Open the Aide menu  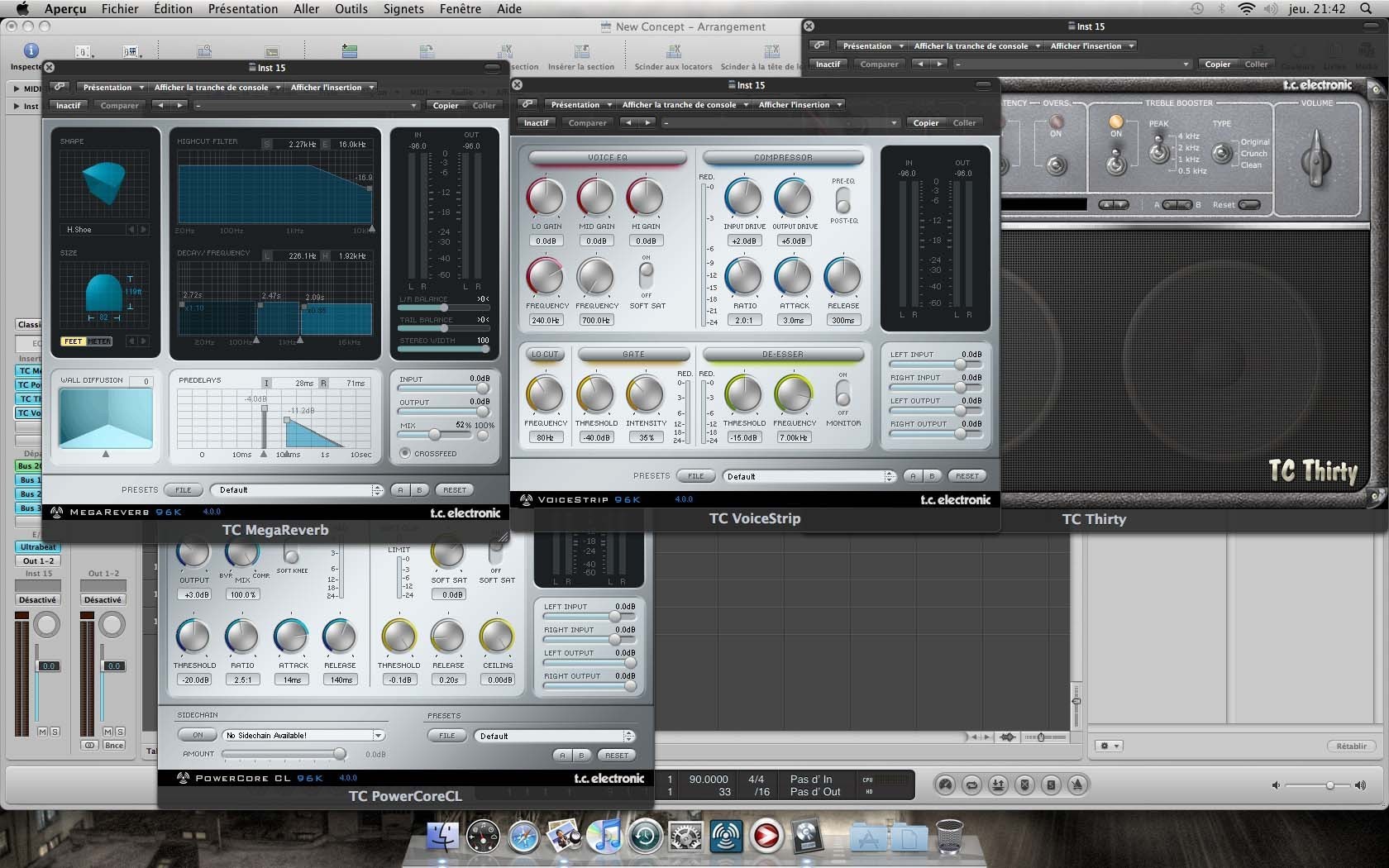click(509, 8)
